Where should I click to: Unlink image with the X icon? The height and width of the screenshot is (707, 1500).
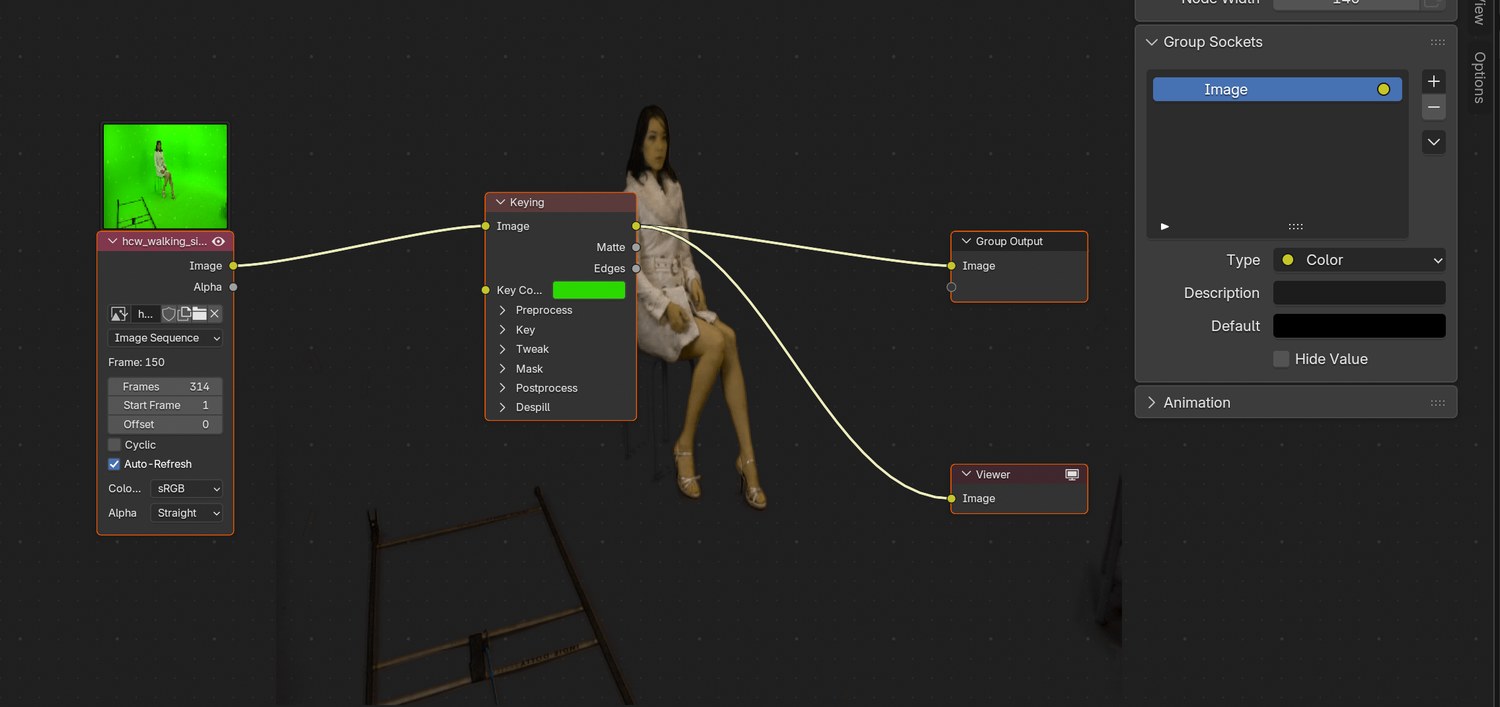click(x=214, y=314)
